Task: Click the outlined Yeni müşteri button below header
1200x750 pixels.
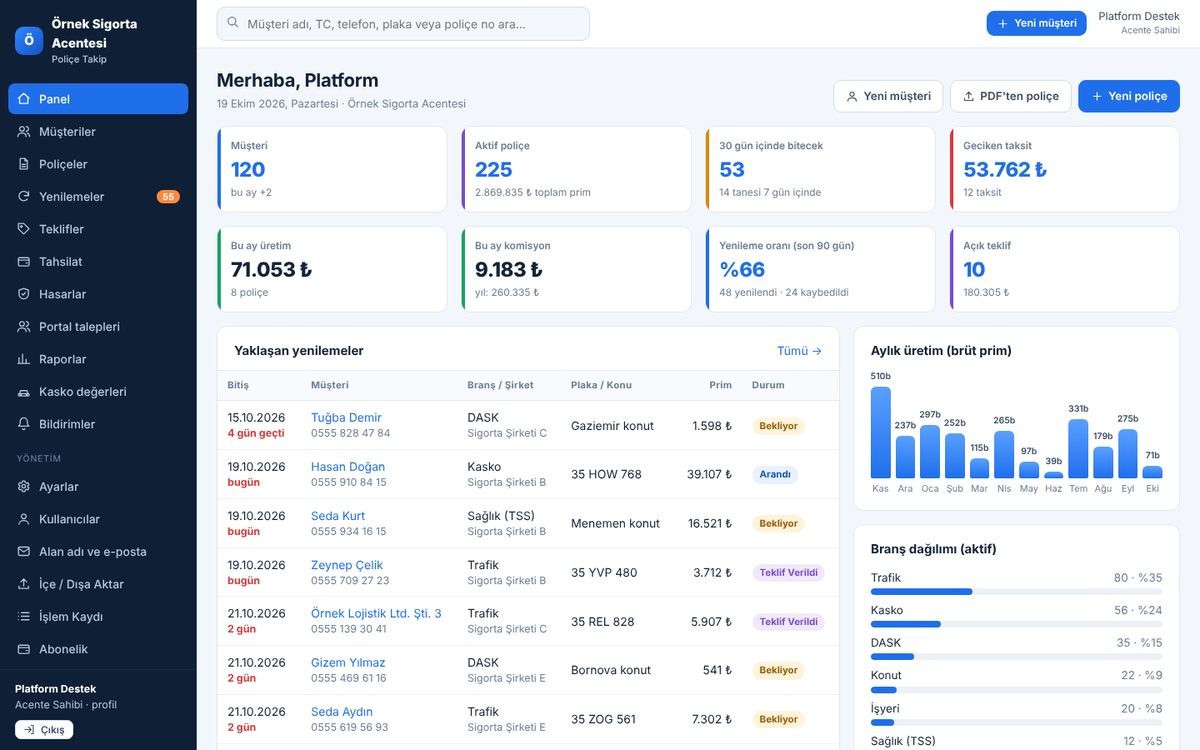Action: click(x=888, y=96)
